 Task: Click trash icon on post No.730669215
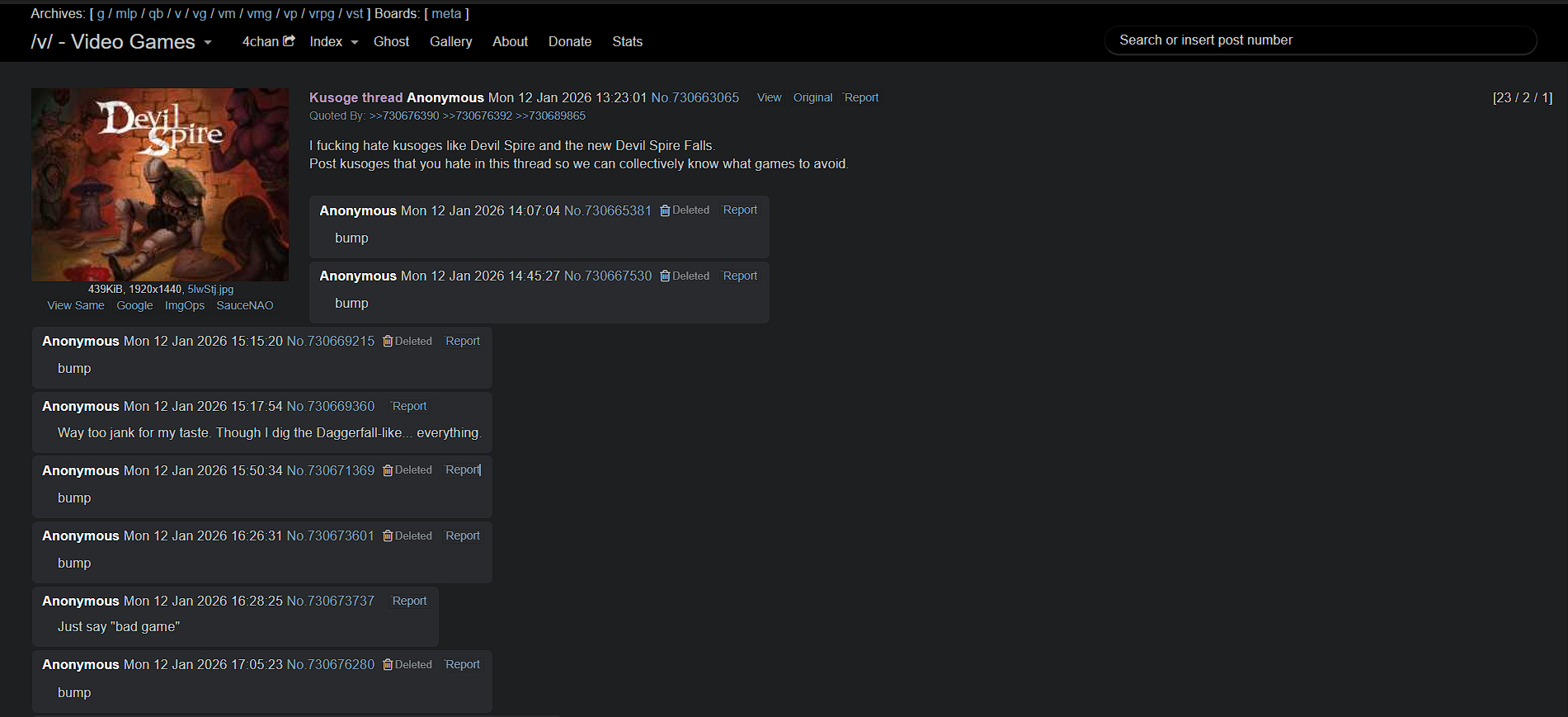pyautogui.click(x=388, y=342)
